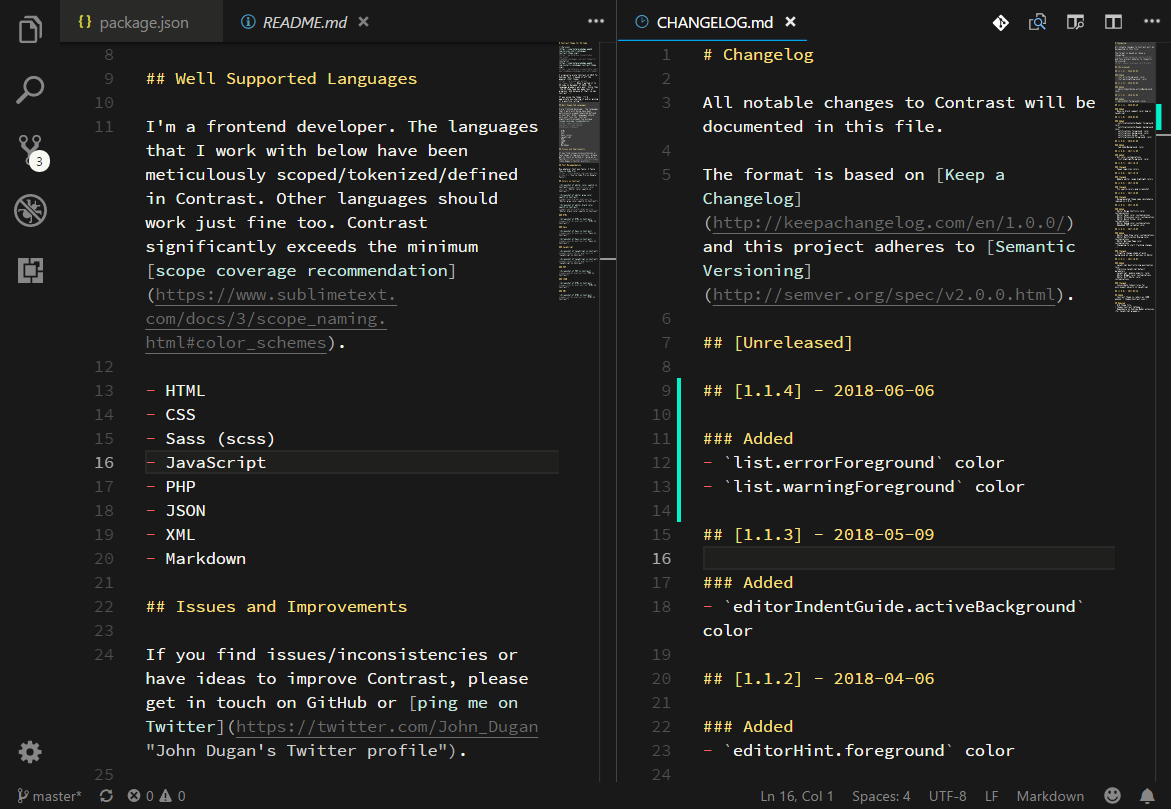Image resolution: width=1171 pixels, height=809 pixels.
Task: Place cursor on '## [Unreleased]' line
Action: [x=777, y=342]
